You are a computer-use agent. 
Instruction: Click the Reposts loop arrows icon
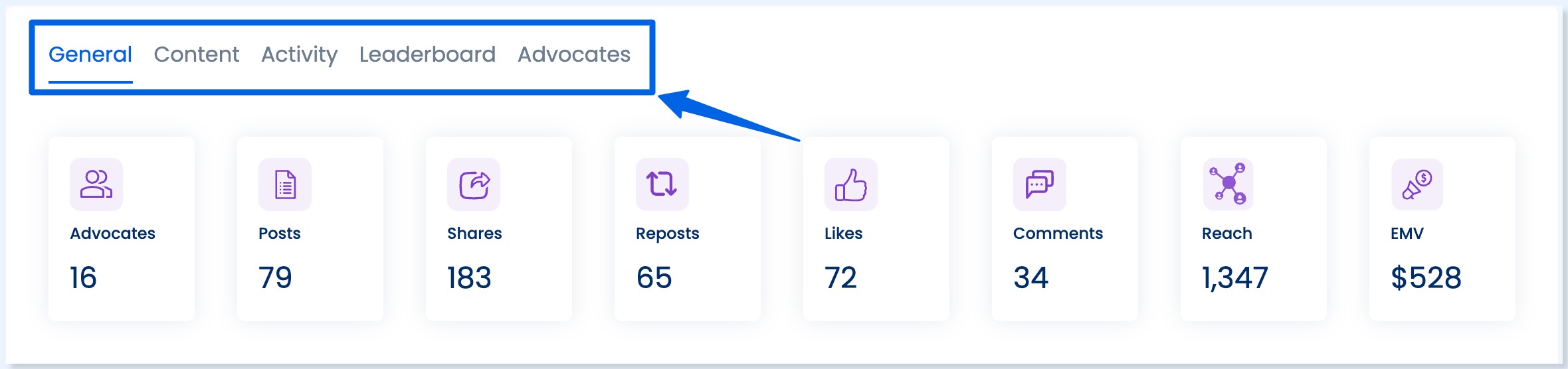(662, 184)
